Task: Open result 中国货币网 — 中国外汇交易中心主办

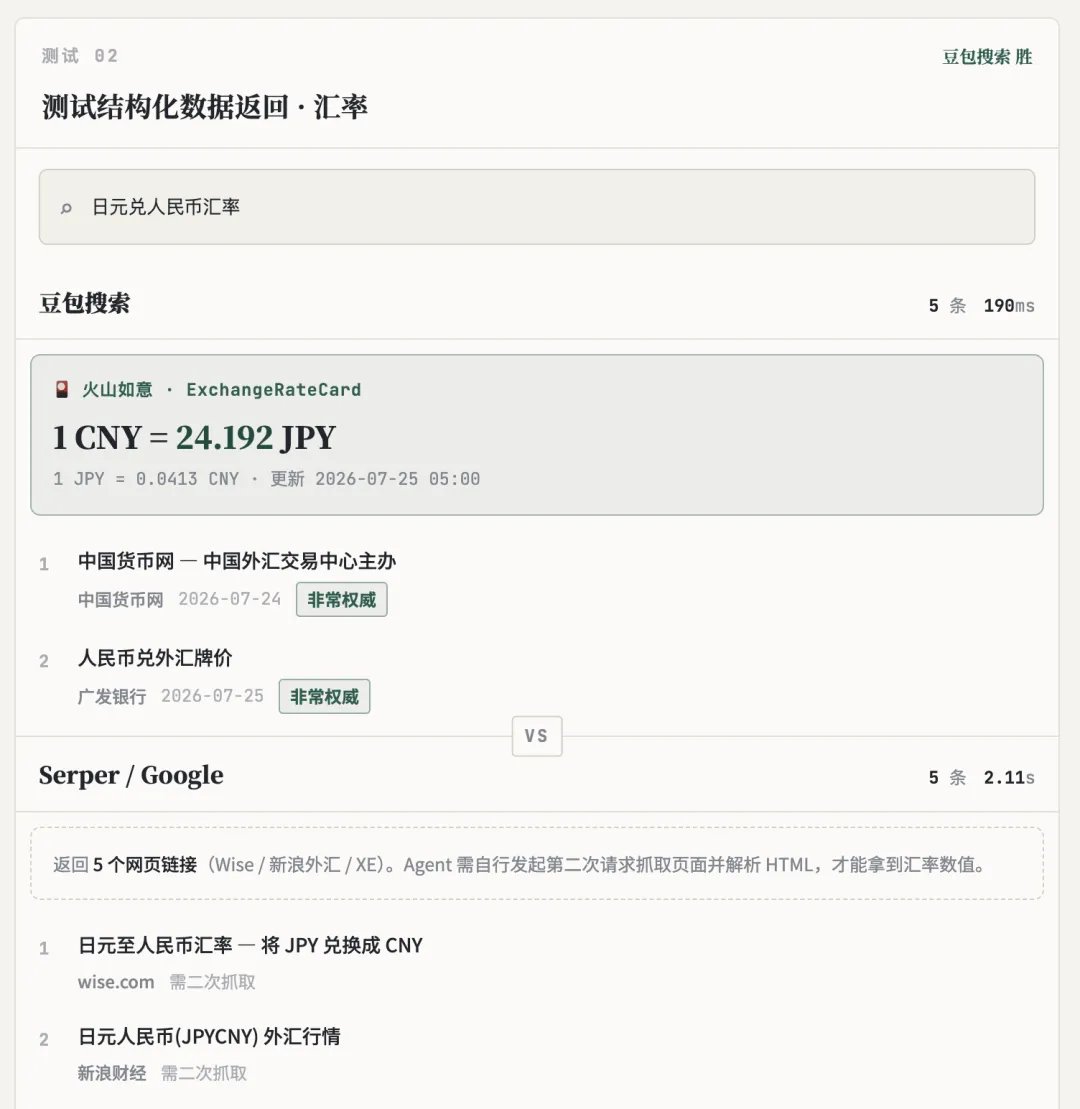Action: (237, 561)
